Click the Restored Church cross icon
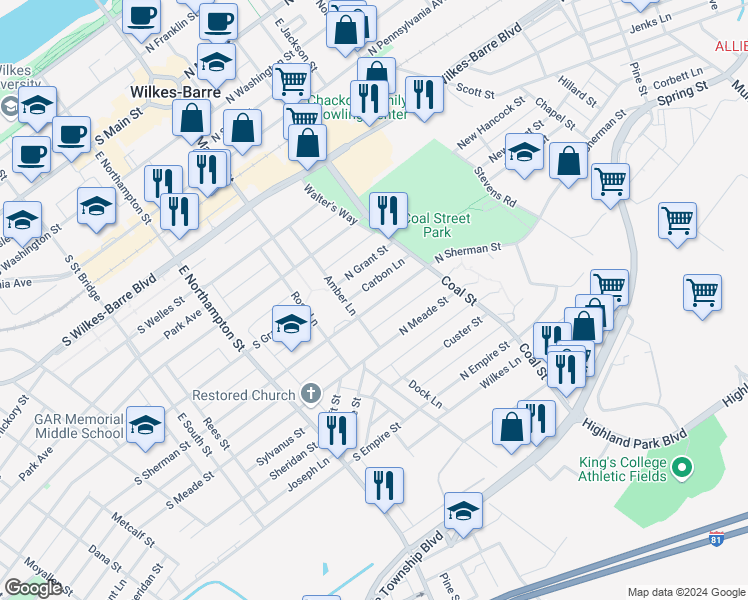Screen dimensions: 748x600 pyautogui.click(x=311, y=394)
